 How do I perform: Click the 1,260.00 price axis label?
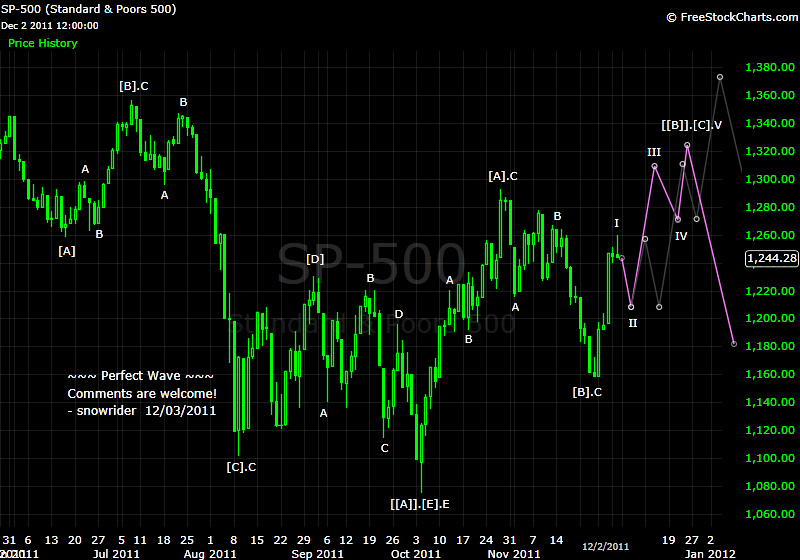click(x=770, y=236)
